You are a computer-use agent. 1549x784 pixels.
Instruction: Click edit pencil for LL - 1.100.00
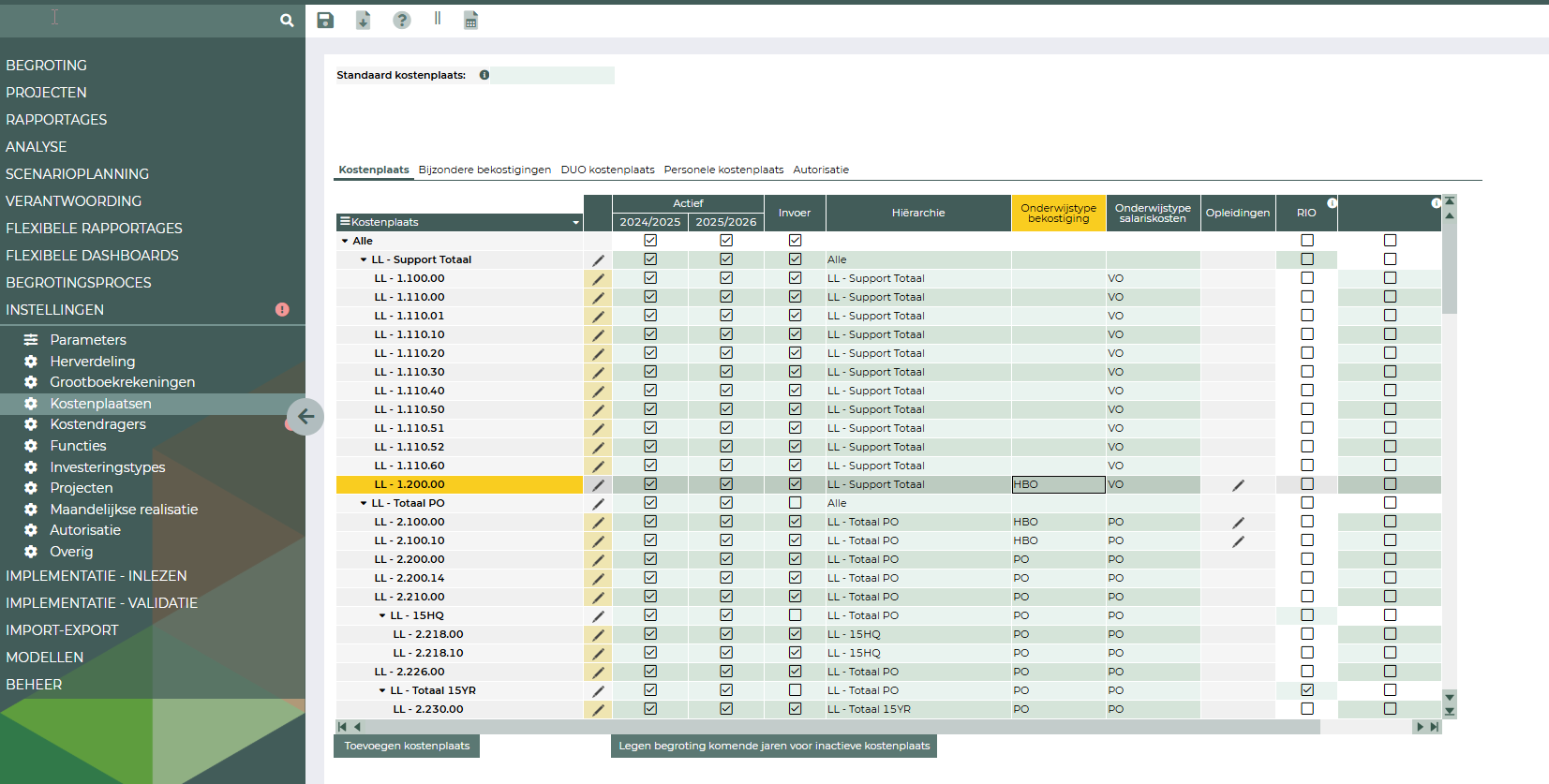598,279
